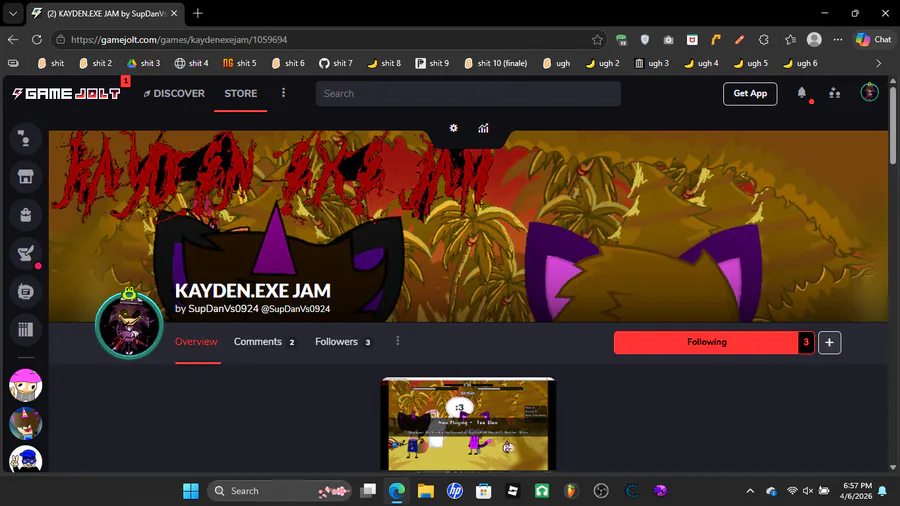
Task: Open the notifications bell
Action: 802,93
